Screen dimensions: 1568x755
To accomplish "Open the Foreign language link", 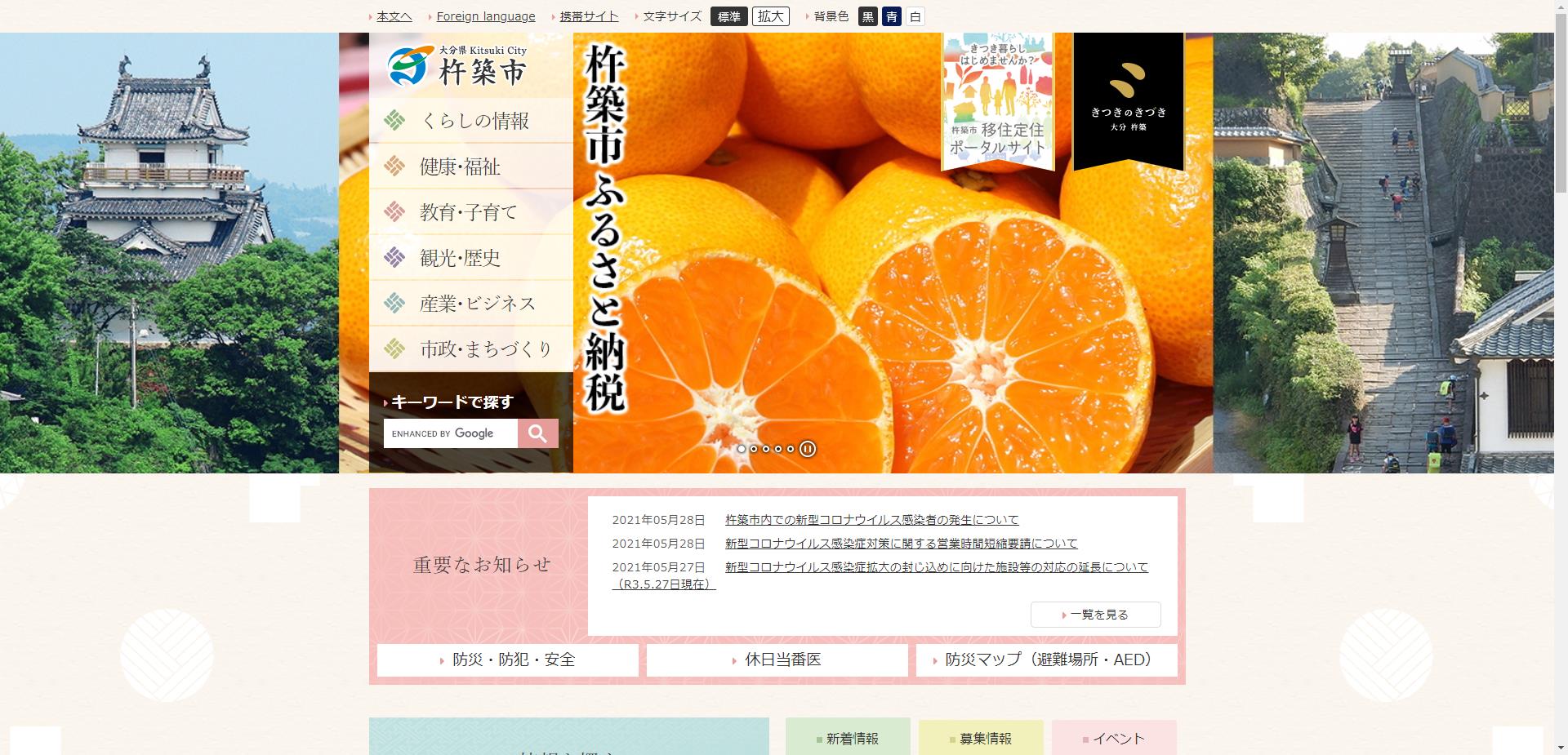I will point(485,16).
